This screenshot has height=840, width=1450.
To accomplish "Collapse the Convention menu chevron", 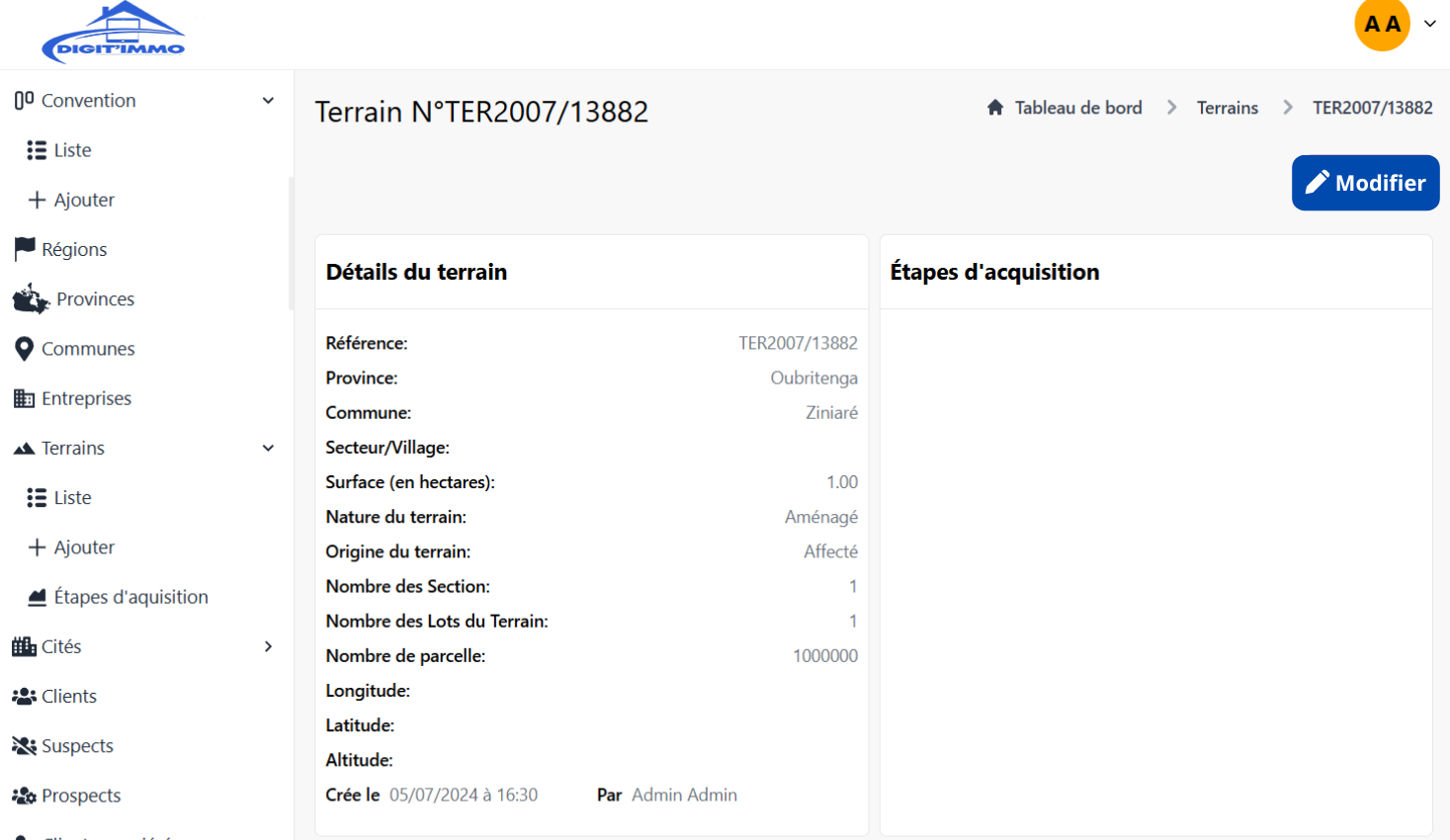I will pos(268,101).
